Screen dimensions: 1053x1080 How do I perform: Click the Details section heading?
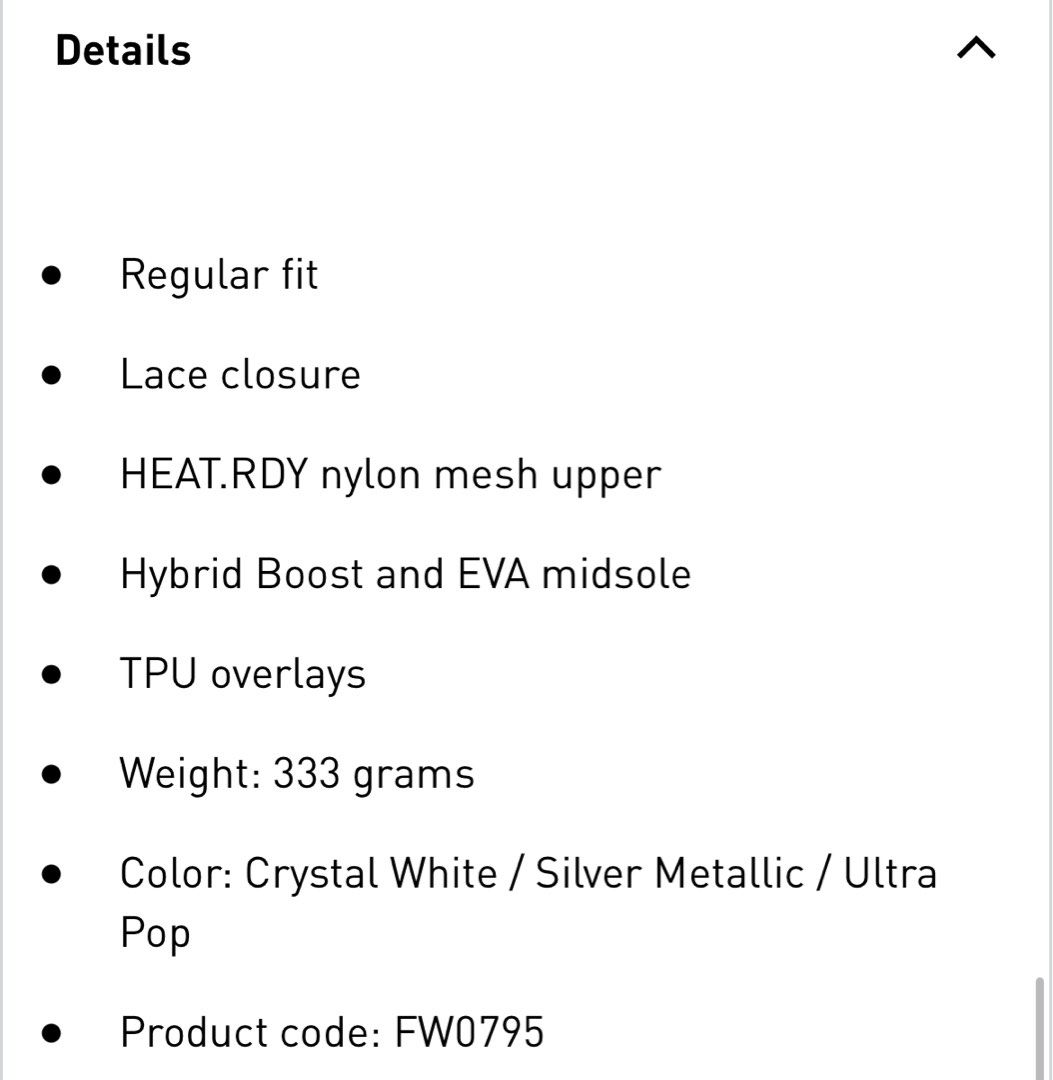point(123,50)
